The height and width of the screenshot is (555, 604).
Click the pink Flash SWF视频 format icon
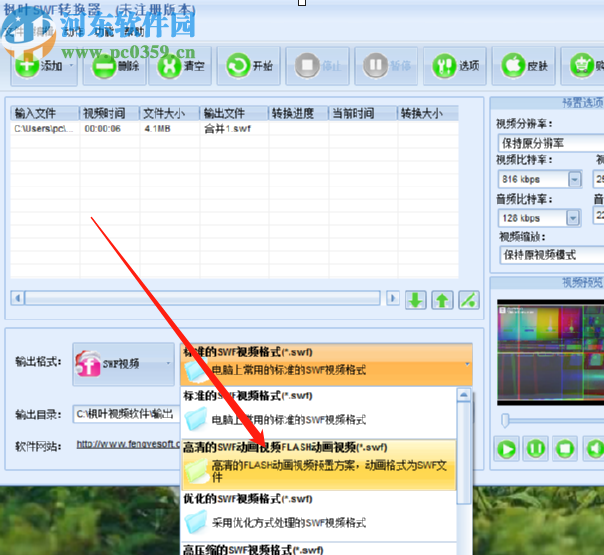pyautogui.click(x=88, y=364)
